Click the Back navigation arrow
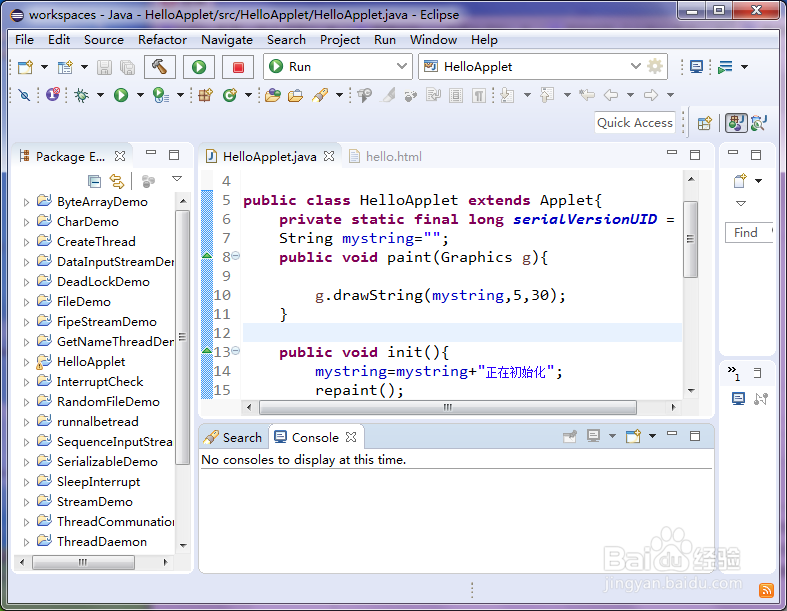The height and width of the screenshot is (611, 787). click(x=611, y=95)
